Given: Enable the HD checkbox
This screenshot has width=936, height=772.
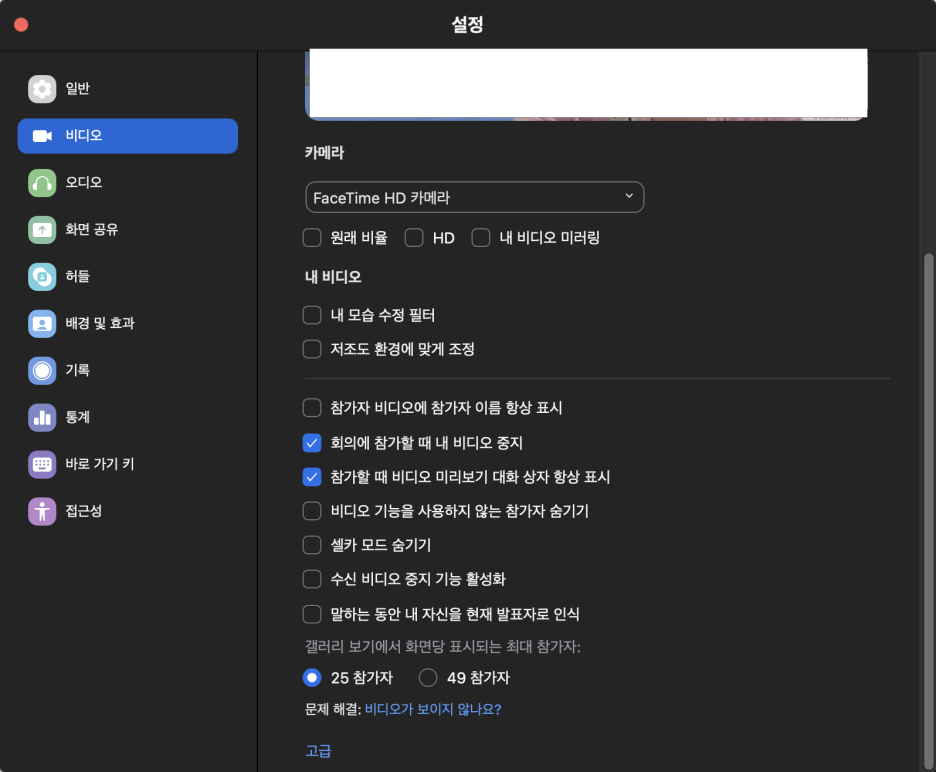Looking at the screenshot, I should pos(414,238).
